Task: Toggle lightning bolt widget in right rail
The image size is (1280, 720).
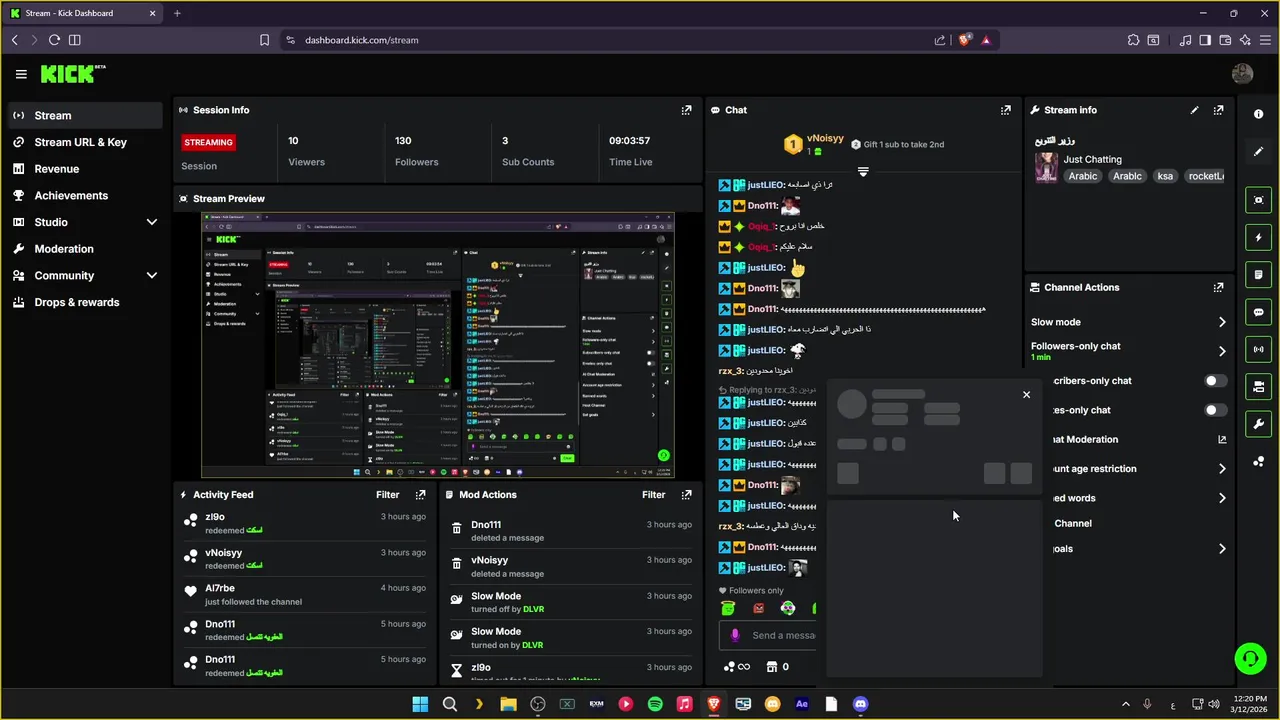Action: (1259, 238)
